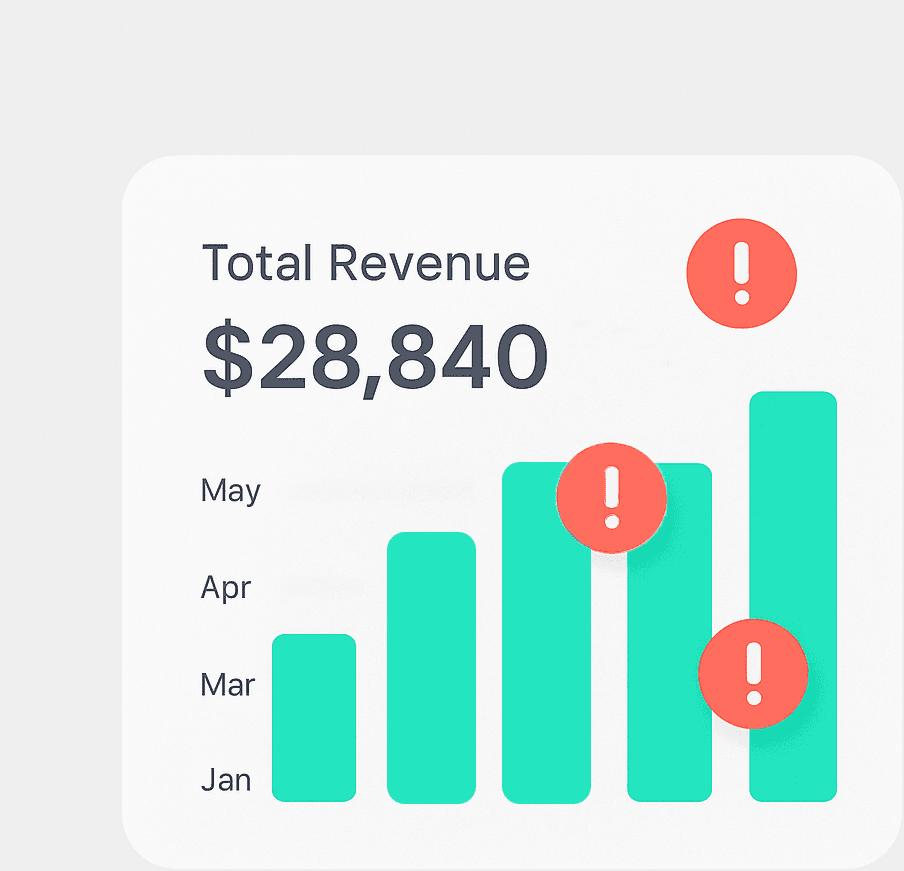Select the tallest, last revenue bar
This screenshot has width=904, height=871.
[x=793, y=597]
